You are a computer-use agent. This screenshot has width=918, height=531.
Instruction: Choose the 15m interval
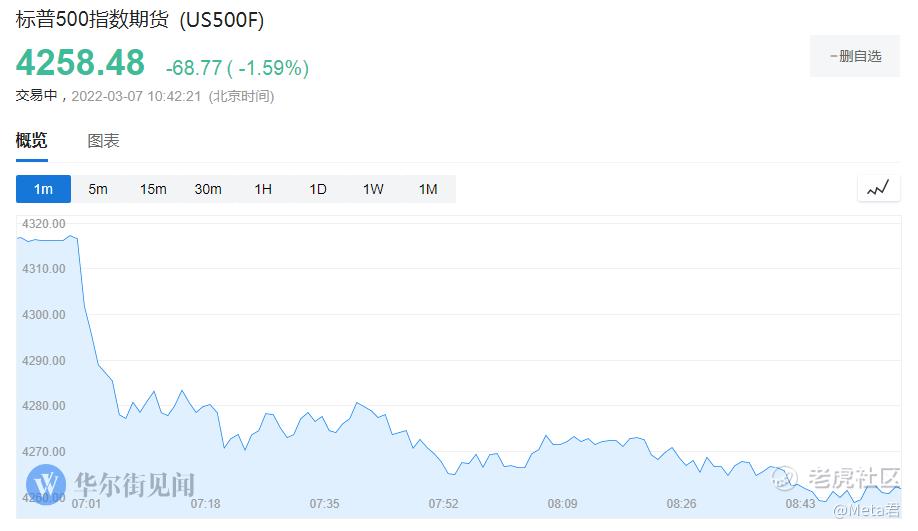point(153,189)
